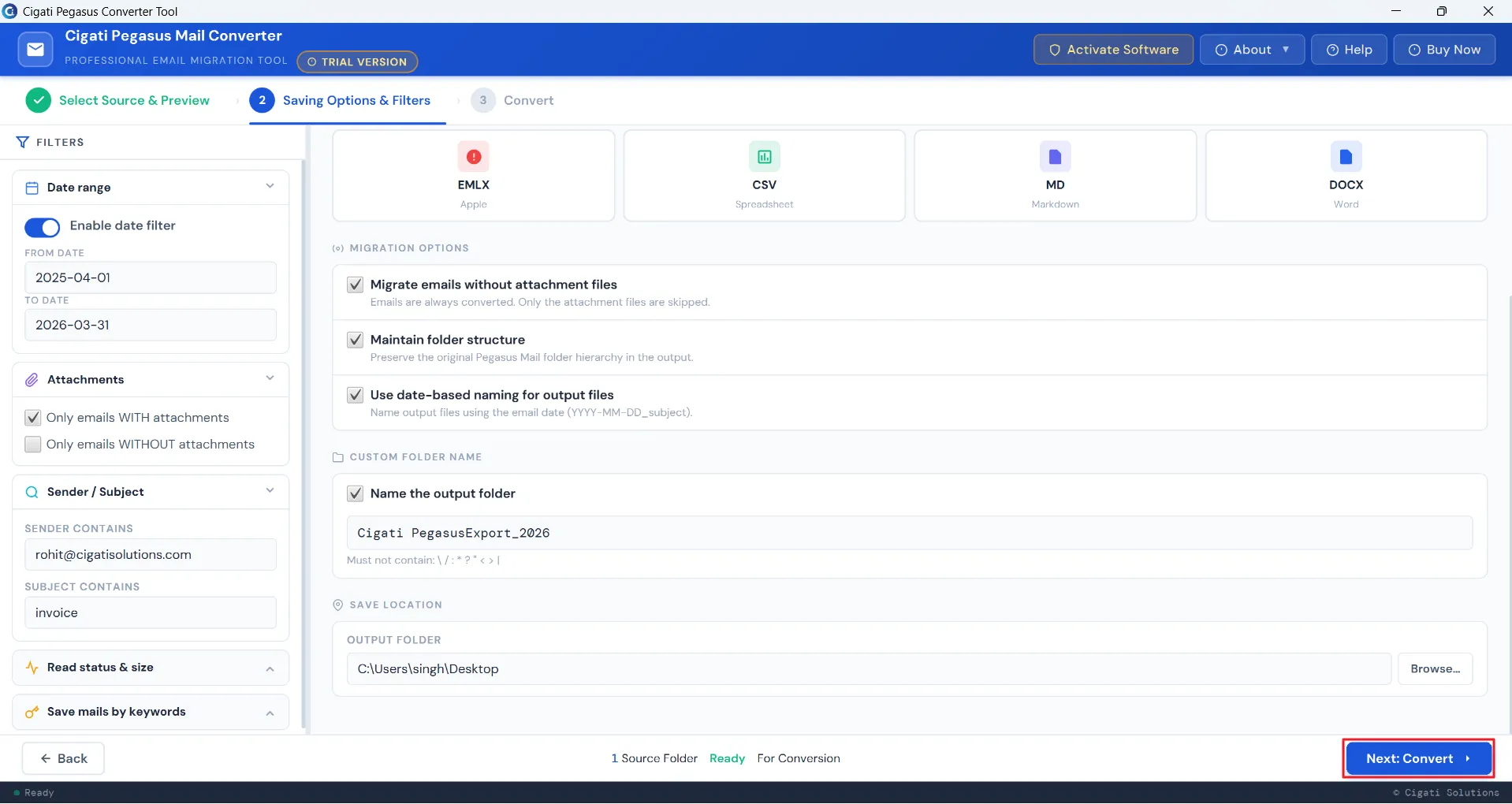Viewport: 1512px width, 804px height.
Task: Disable the Enable date filter switch
Action: tap(42, 227)
